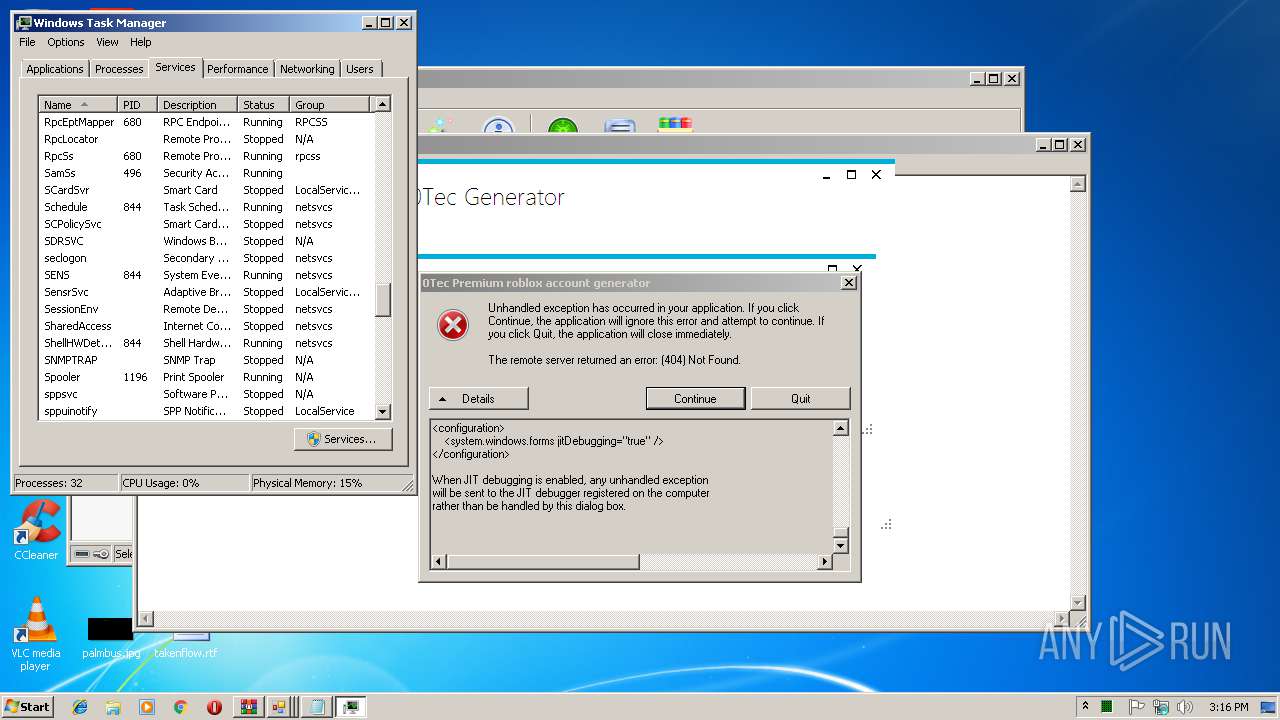Open Google Chrome from the taskbar
1280x720 pixels.
point(180,706)
